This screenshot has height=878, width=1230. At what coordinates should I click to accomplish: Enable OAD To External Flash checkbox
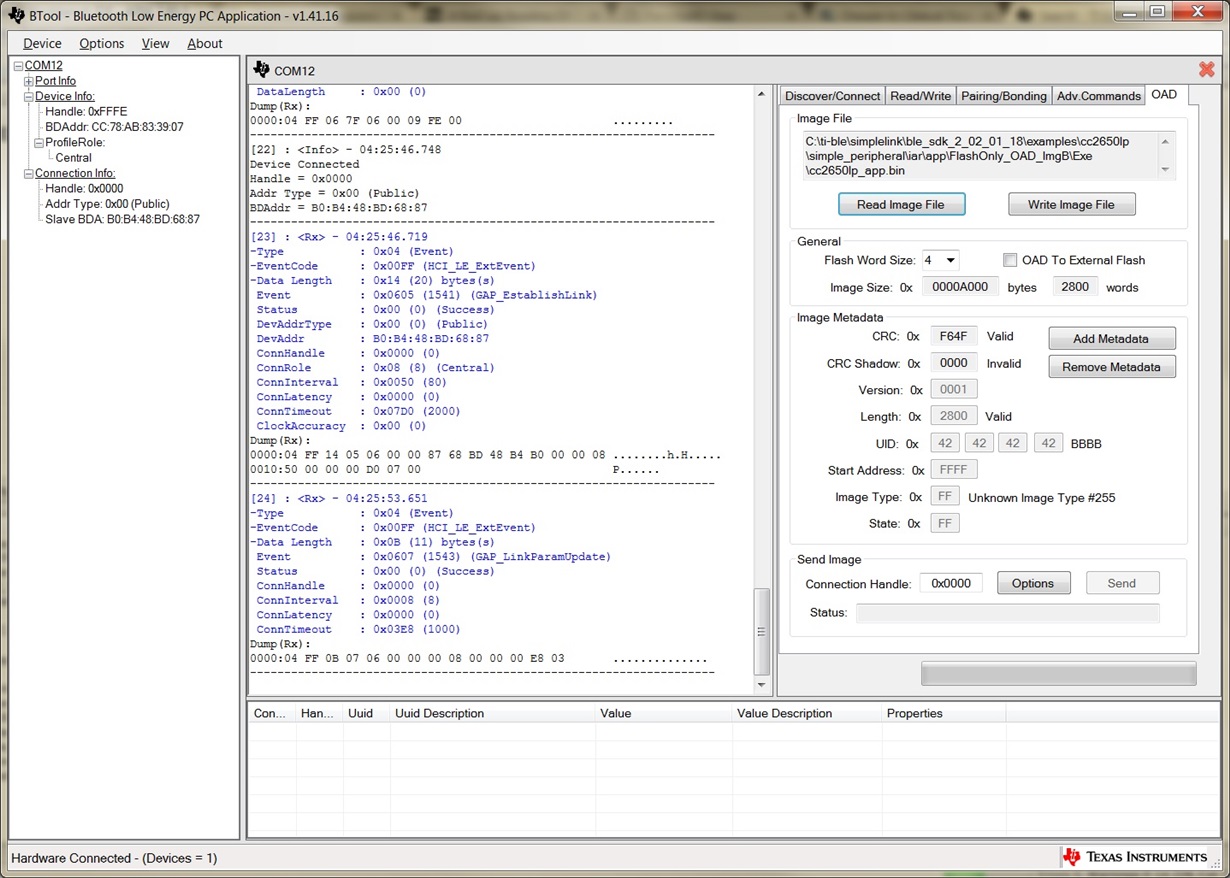click(x=1010, y=260)
